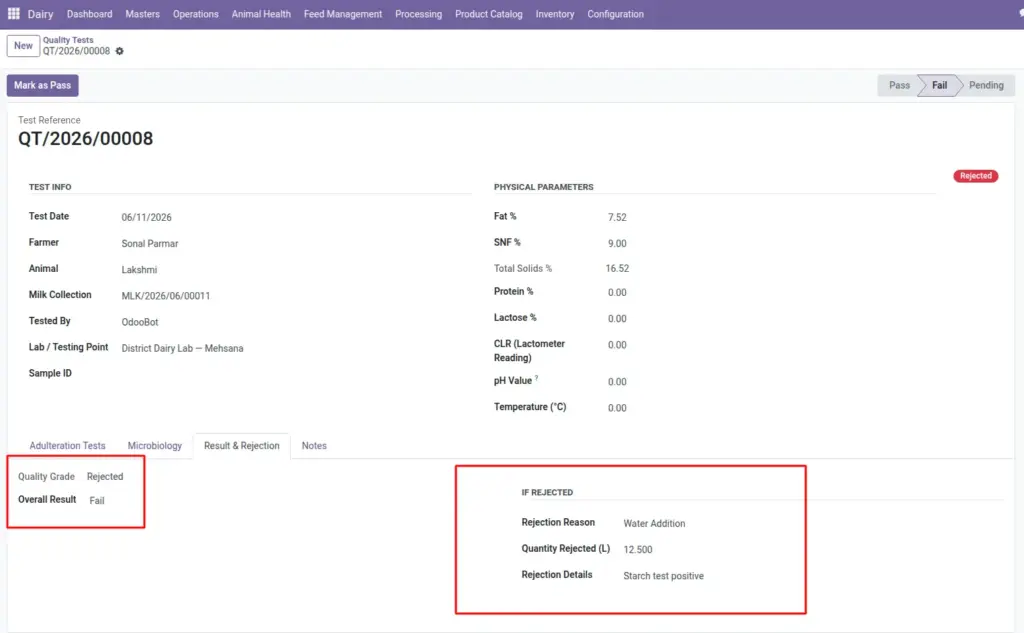Open the Dairy app home
The width and height of the screenshot is (1024, 633).
point(40,14)
